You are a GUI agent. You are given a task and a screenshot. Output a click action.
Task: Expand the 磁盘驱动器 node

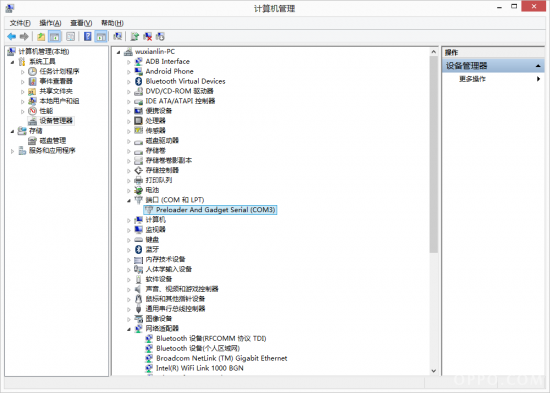pyautogui.click(x=129, y=141)
